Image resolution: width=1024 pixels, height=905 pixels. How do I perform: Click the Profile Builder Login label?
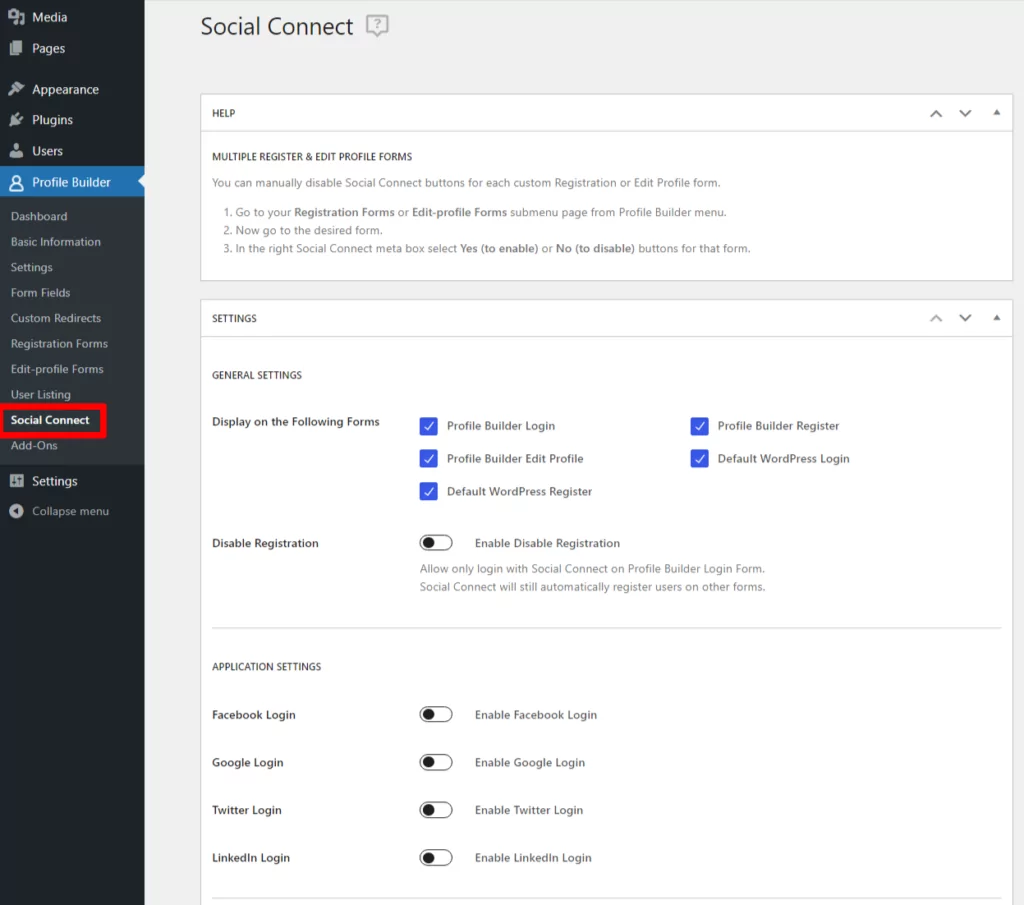pyautogui.click(x=501, y=426)
